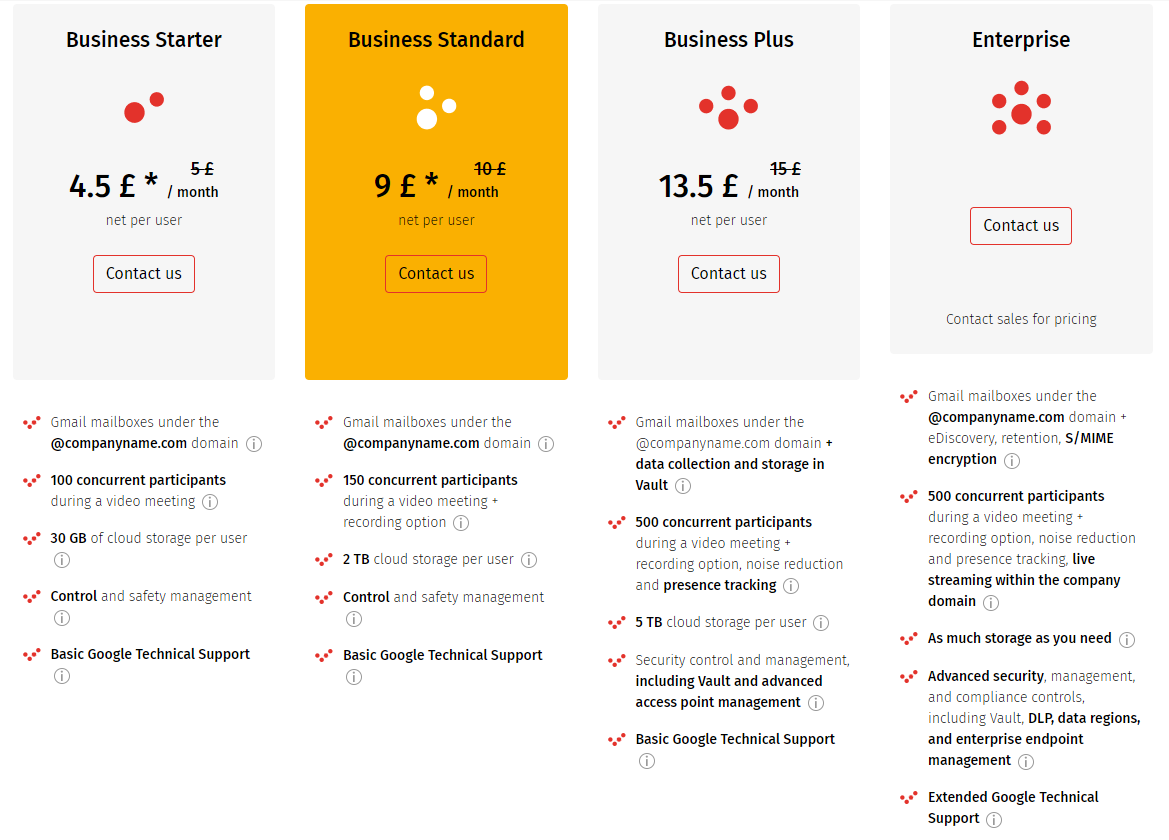Show info for 2 TB cloud storage

(x=529, y=560)
